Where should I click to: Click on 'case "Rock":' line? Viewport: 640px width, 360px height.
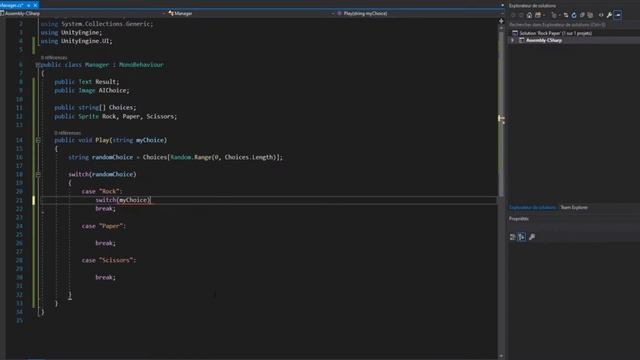tap(102, 191)
